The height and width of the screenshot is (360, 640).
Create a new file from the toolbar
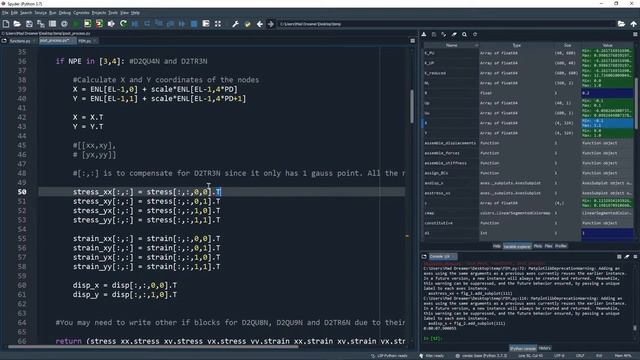click(6, 24)
